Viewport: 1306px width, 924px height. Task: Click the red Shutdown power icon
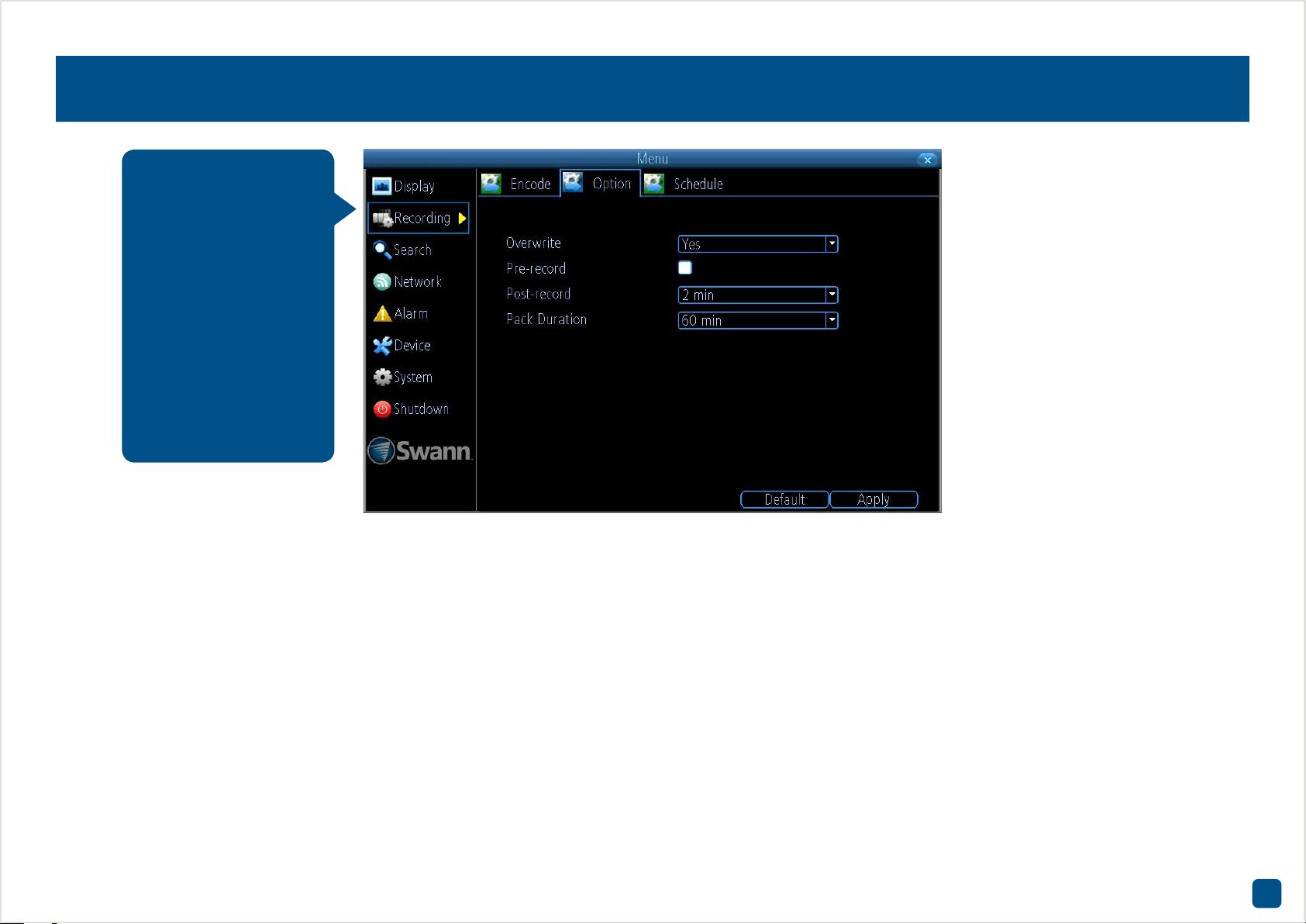point(382,409)
